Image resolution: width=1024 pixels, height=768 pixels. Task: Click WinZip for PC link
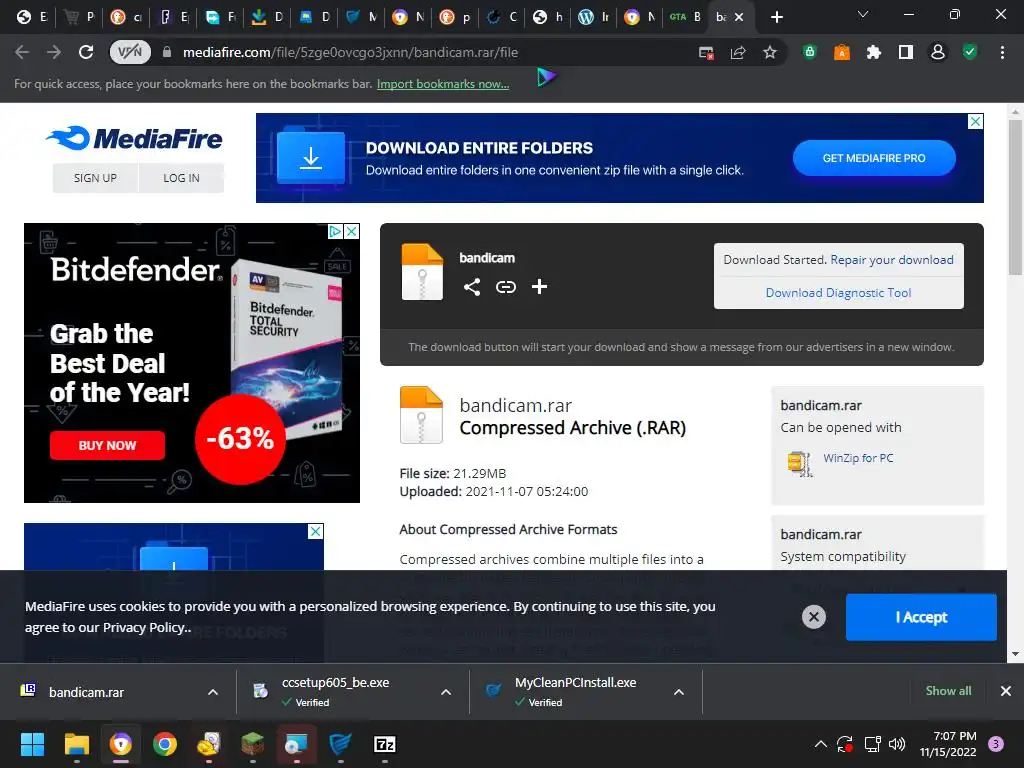pos(858,458)
